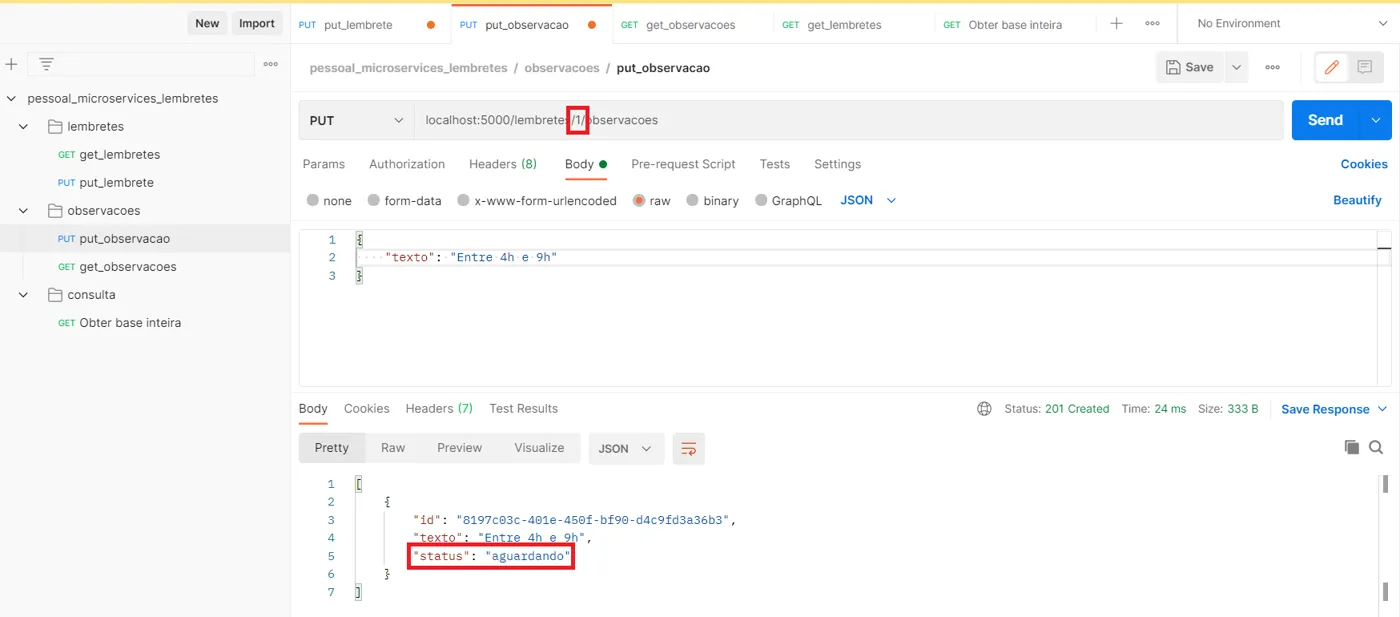This screenshot has width=1400, height=617.
Task: Switch response view to Raw
Action: pyautogui.click(x=393, y=448)
